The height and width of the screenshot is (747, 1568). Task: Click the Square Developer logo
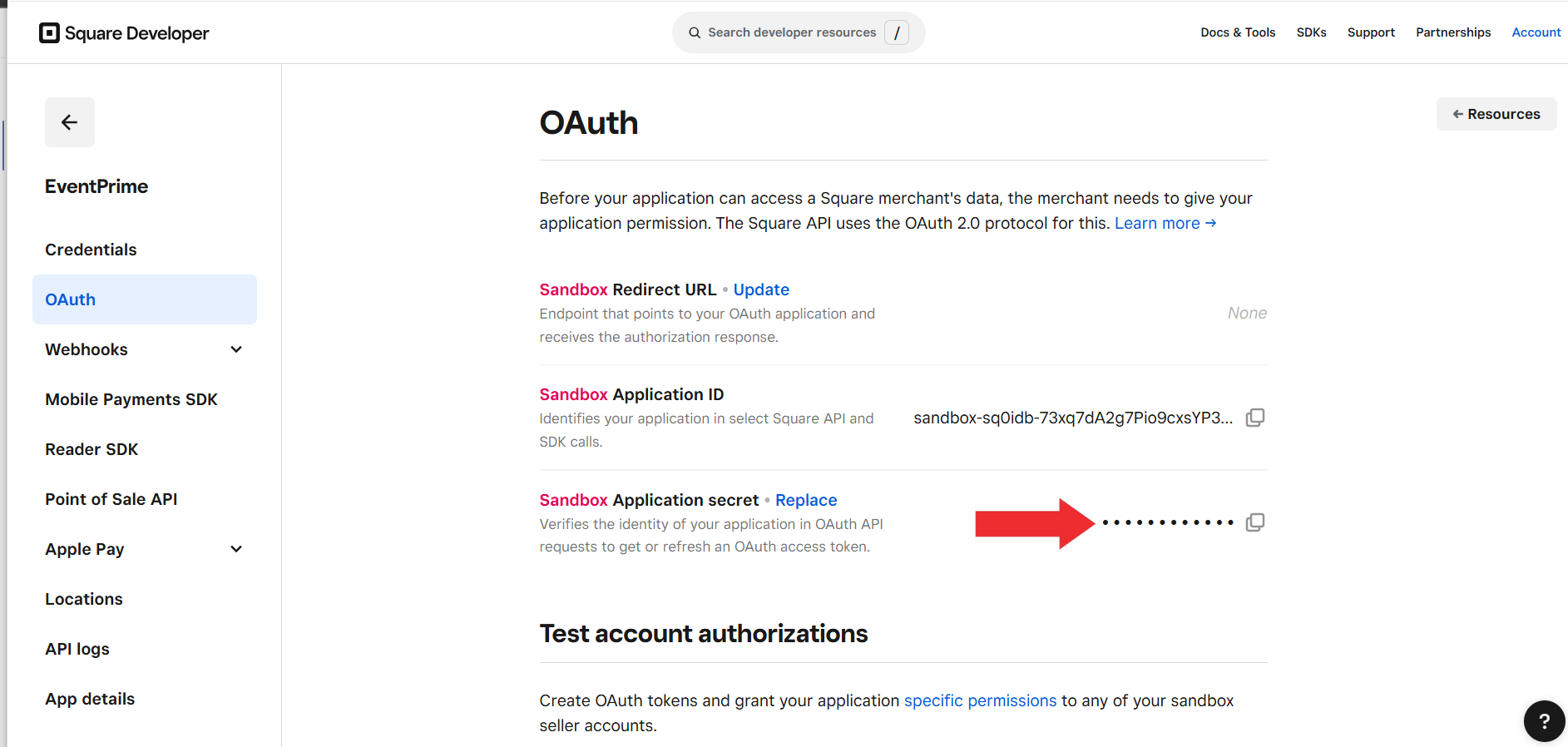(x=124, y=33)
